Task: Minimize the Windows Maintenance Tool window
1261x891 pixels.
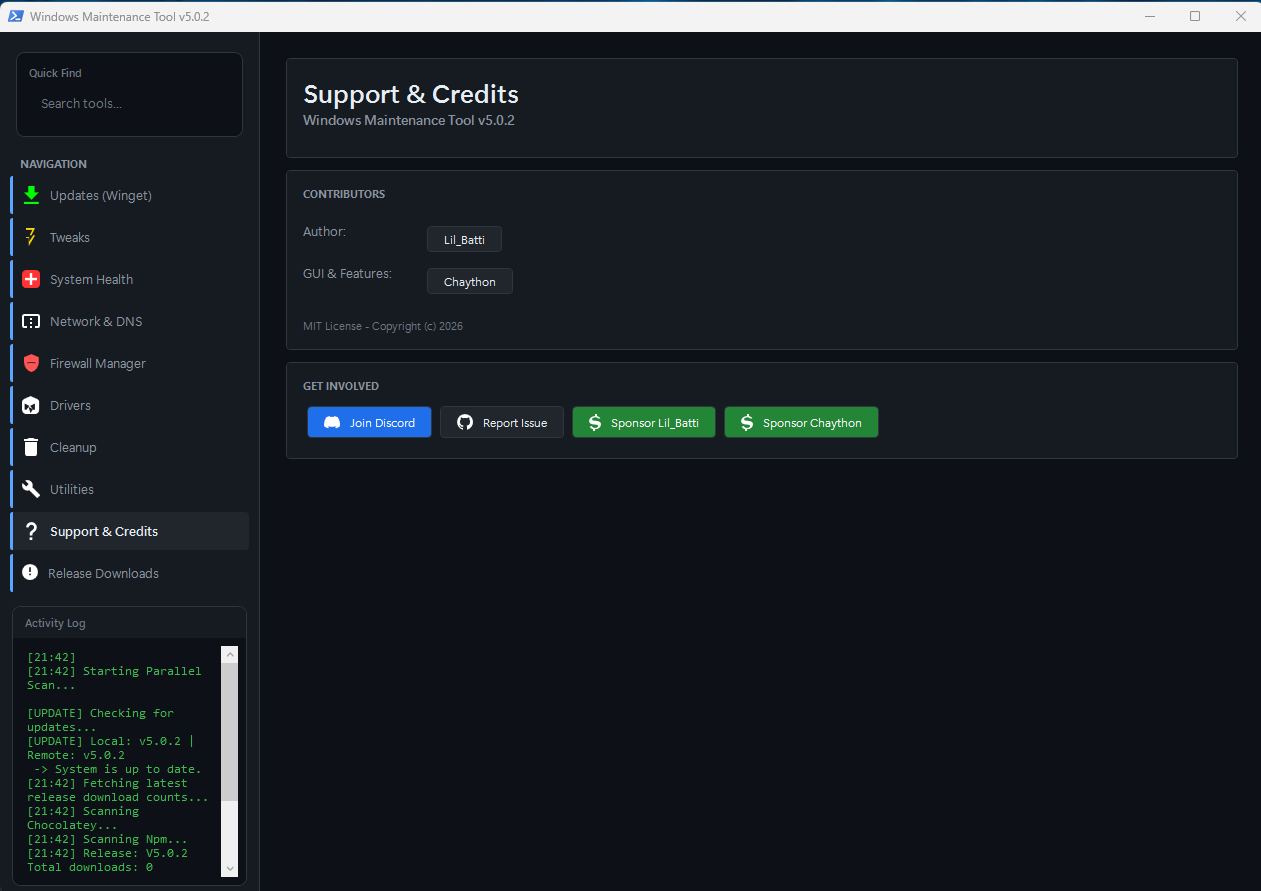Action: pos(1151,16)
